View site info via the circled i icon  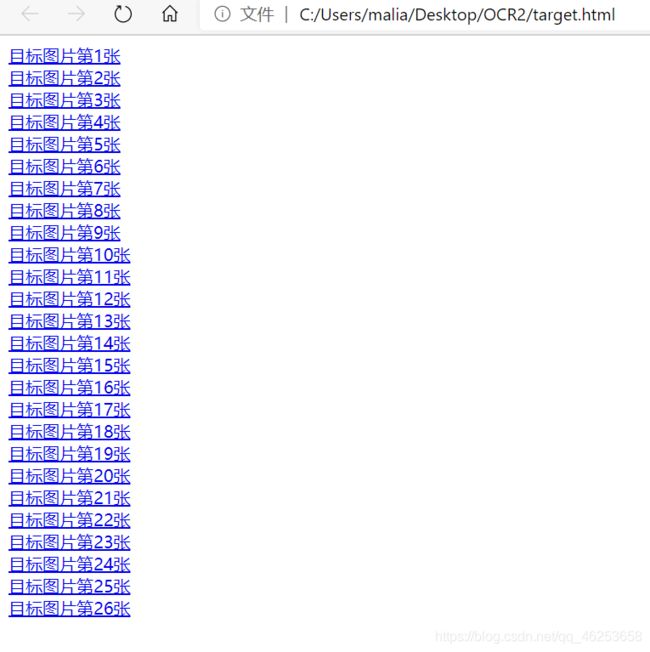(222, 14)
